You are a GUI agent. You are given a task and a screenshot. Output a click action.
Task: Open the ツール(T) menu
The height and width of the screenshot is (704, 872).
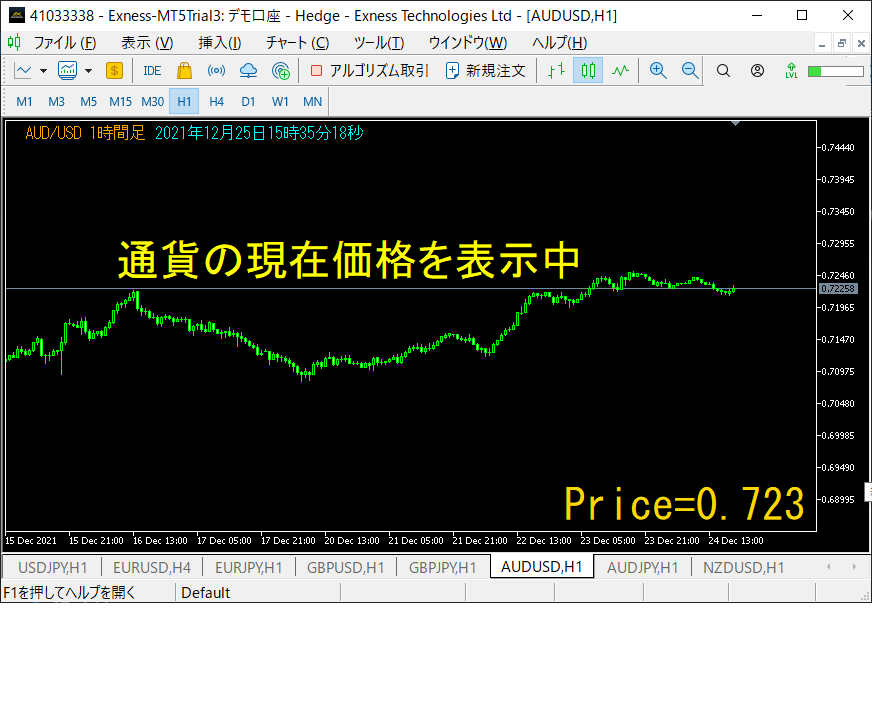[379, 42]
